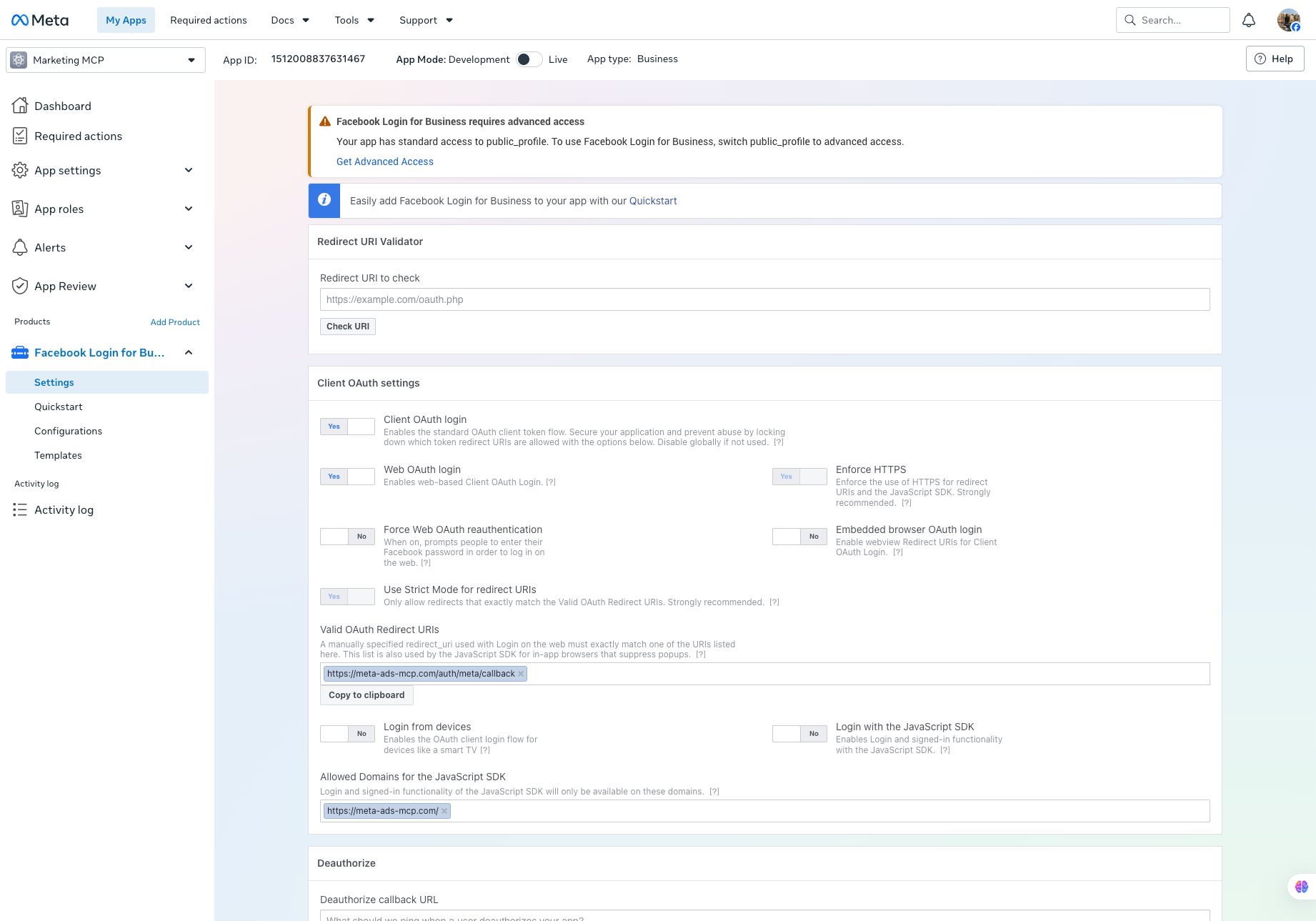Viewport: 1316px width, 921px height.
Task: Expand App roles section
Action: click(x=189, y=209)
